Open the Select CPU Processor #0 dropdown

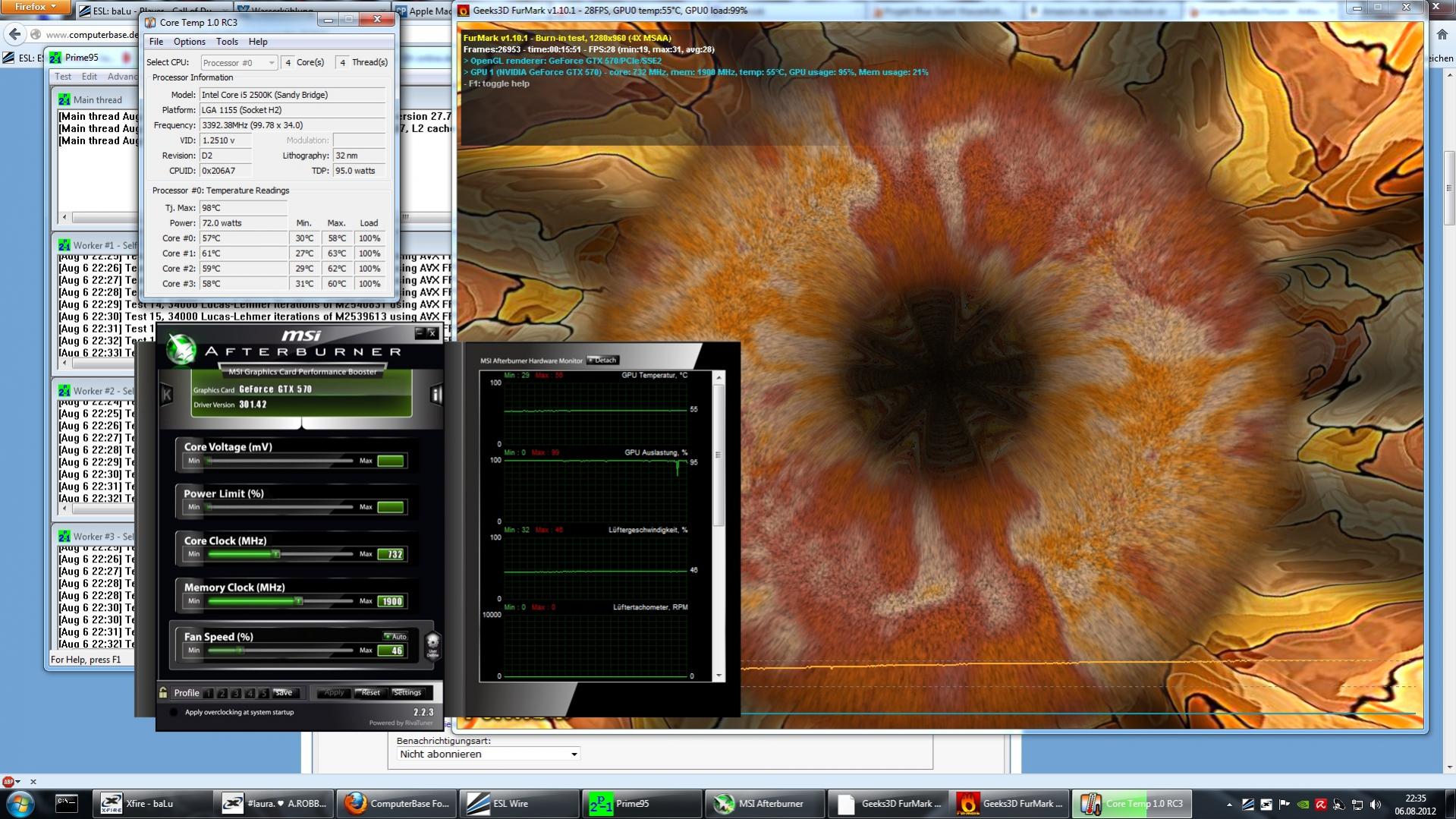point(239,62)
